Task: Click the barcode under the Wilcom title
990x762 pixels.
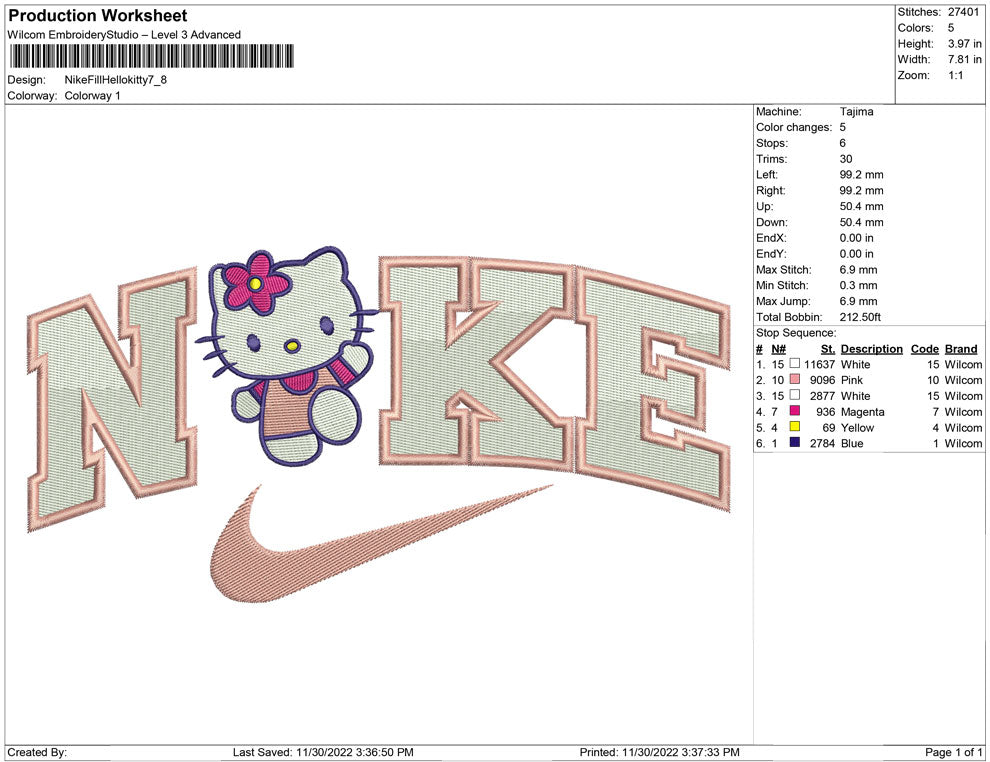Action: point(151,56)
